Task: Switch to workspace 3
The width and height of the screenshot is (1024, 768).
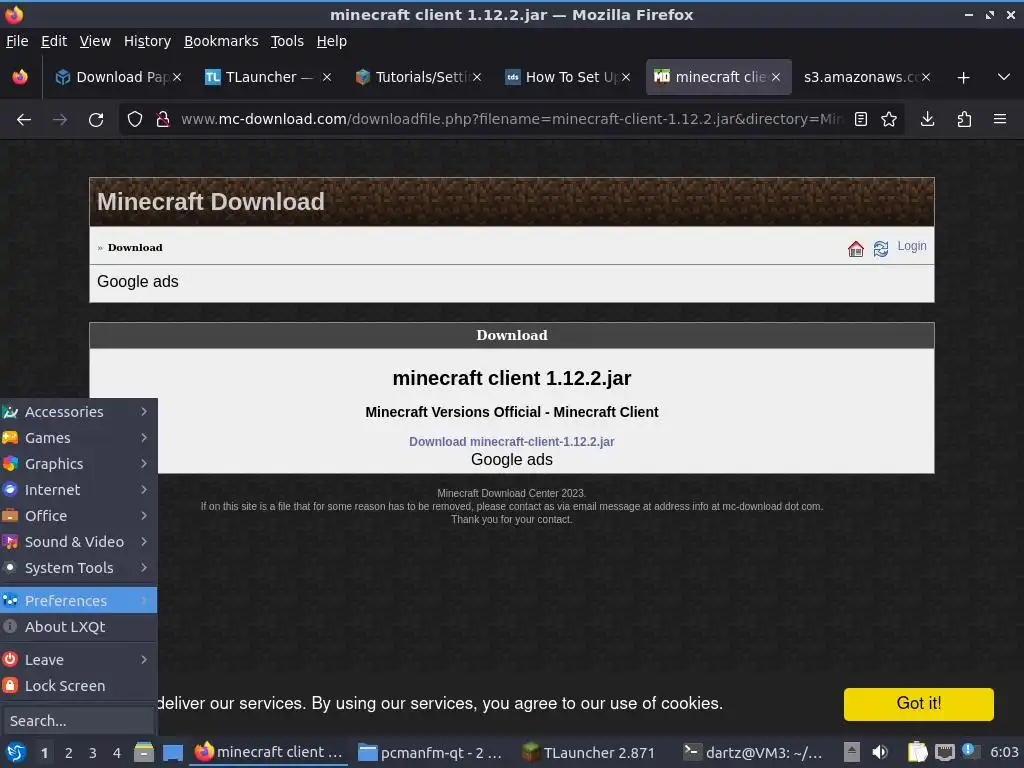Action: click(x=93, y=753)
